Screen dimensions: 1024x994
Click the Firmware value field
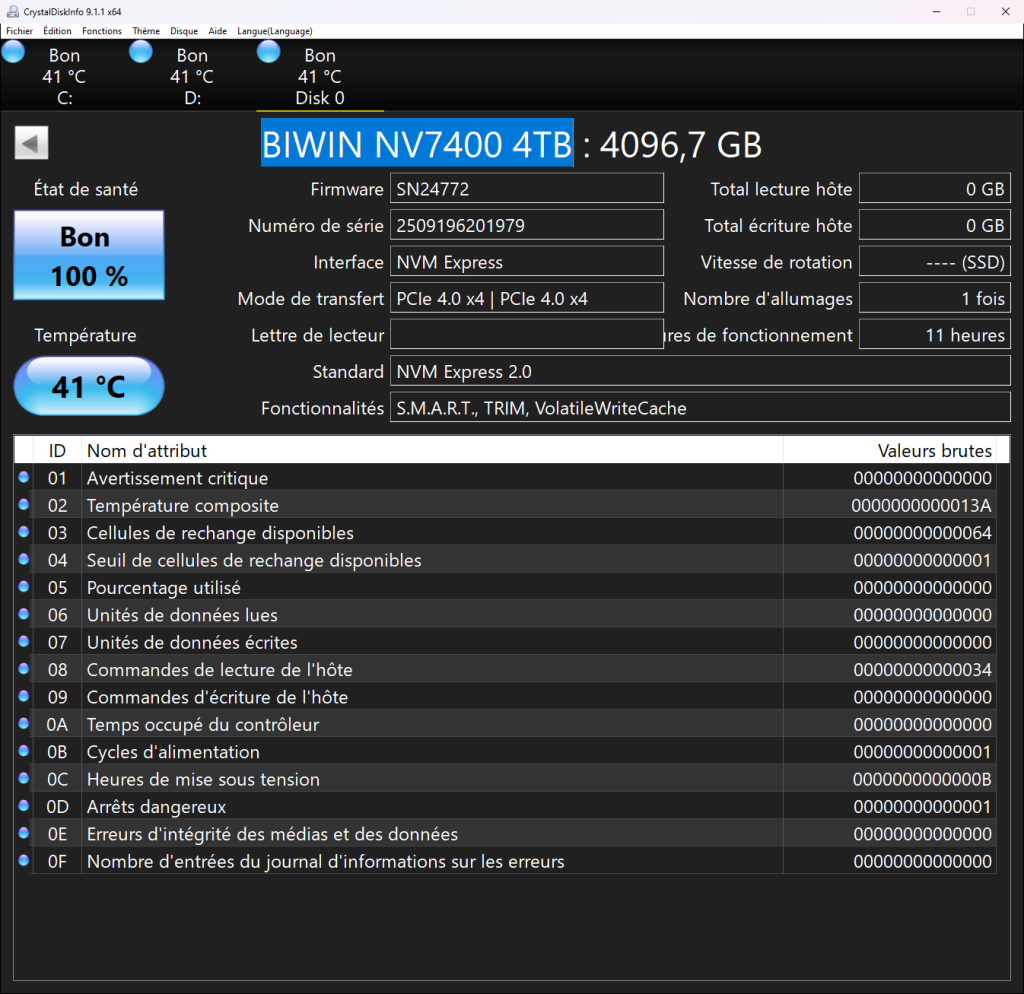click(x=526, y=188)
